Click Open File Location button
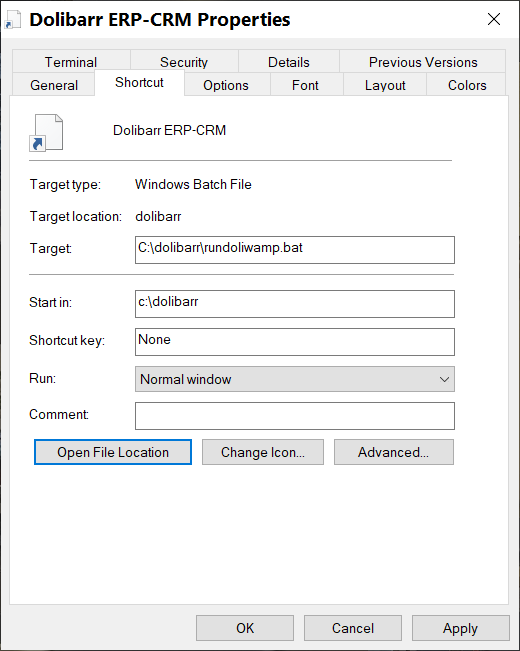Viewport: 520px width, 651px height. 113,452
